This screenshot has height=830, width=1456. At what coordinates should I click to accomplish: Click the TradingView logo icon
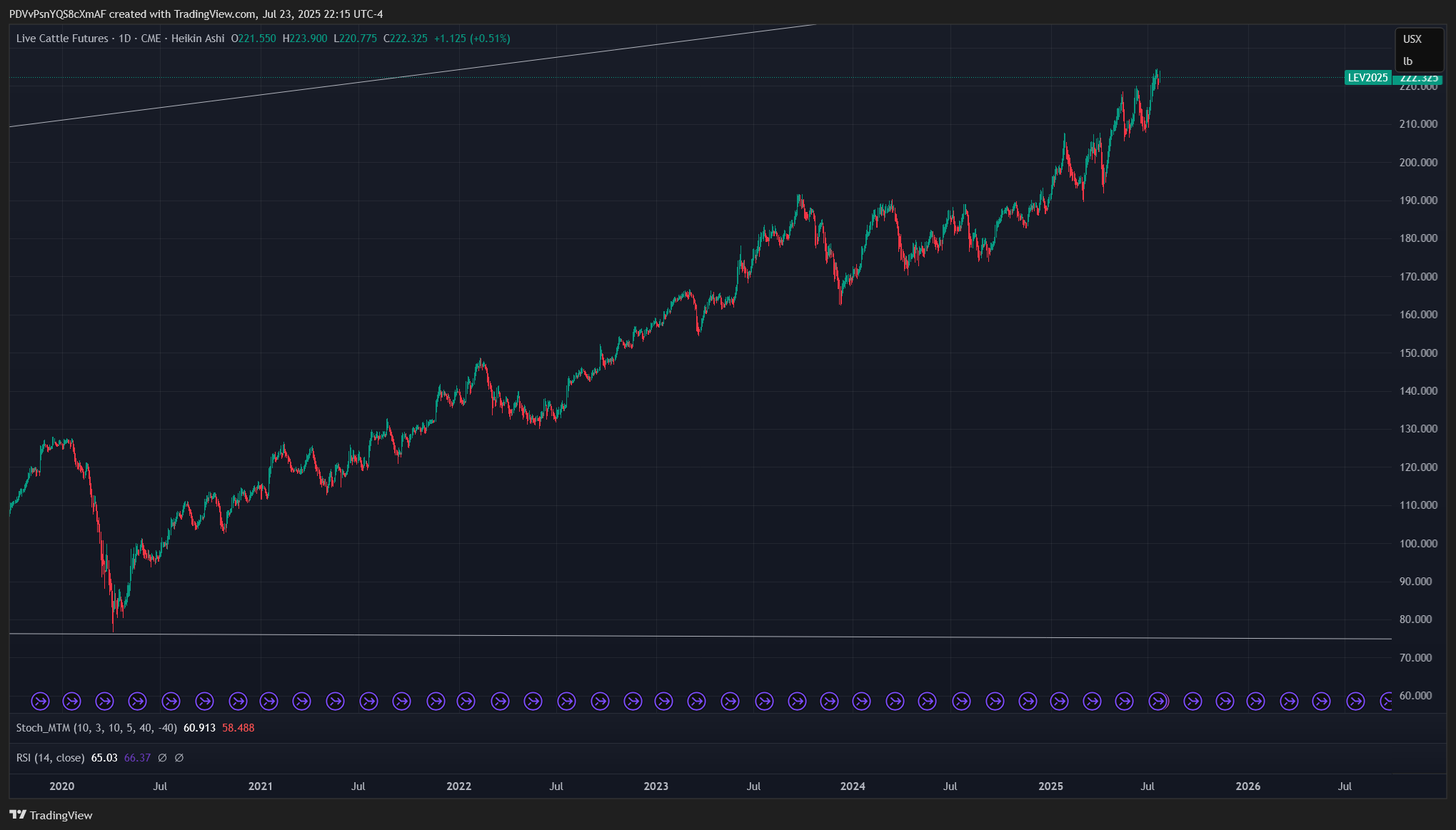18,815
